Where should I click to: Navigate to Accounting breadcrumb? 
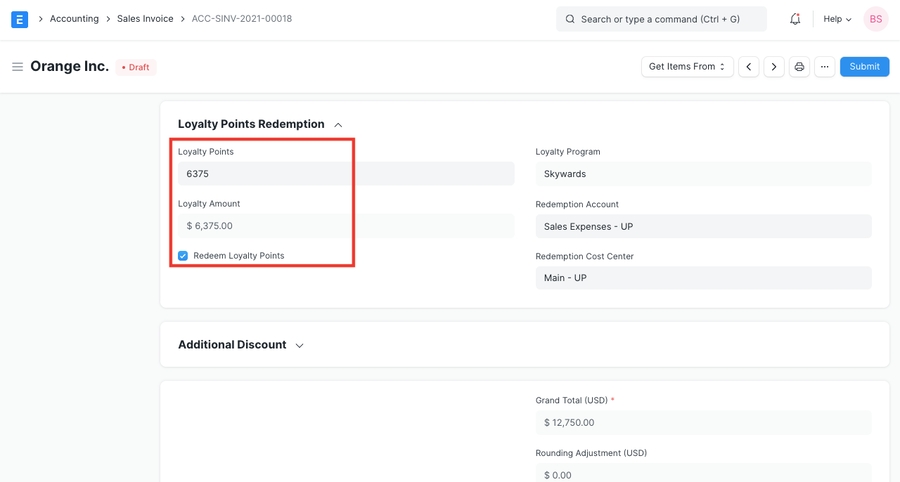(x=74, y=19)
